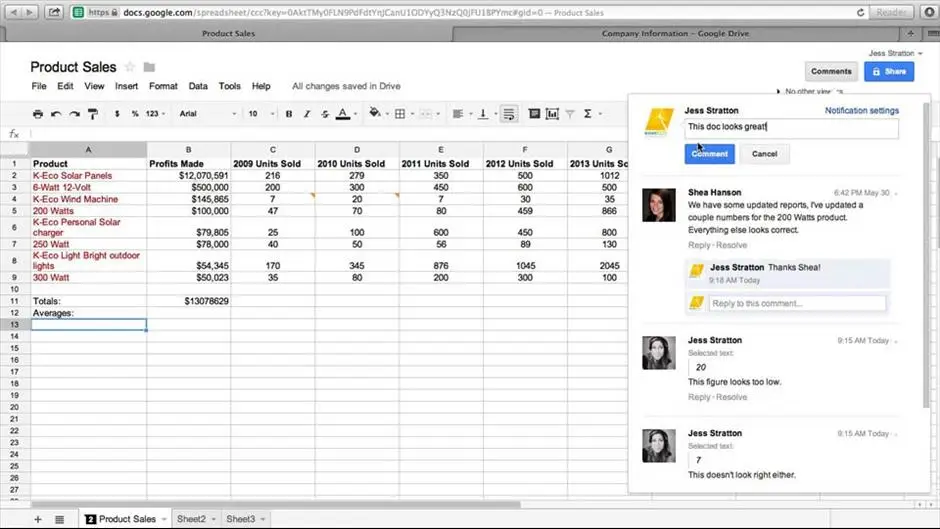This screenshot has height=529, width=940.
Task: Click the Comments button
Action: click(x=831, y=71)
